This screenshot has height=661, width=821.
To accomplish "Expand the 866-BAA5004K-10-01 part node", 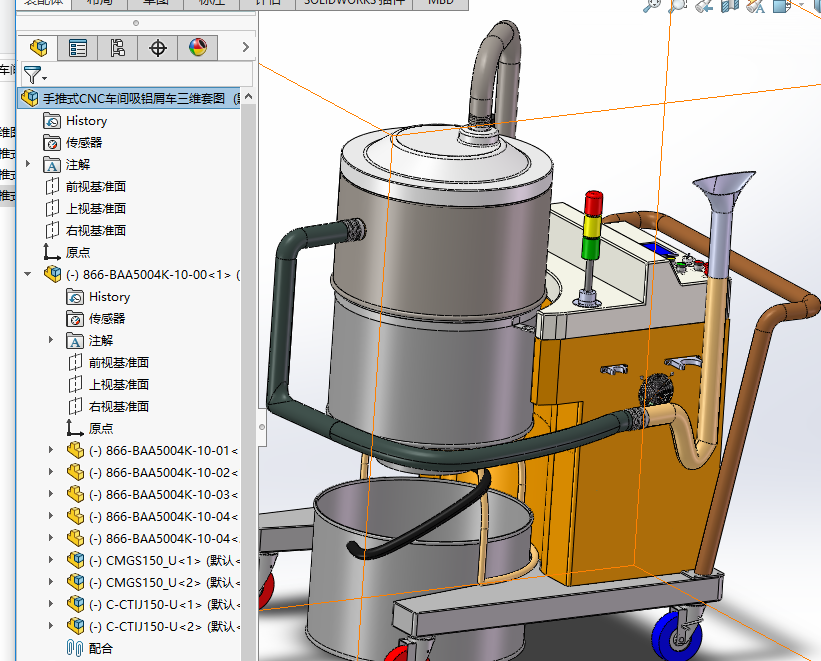I will coord(51,450).
